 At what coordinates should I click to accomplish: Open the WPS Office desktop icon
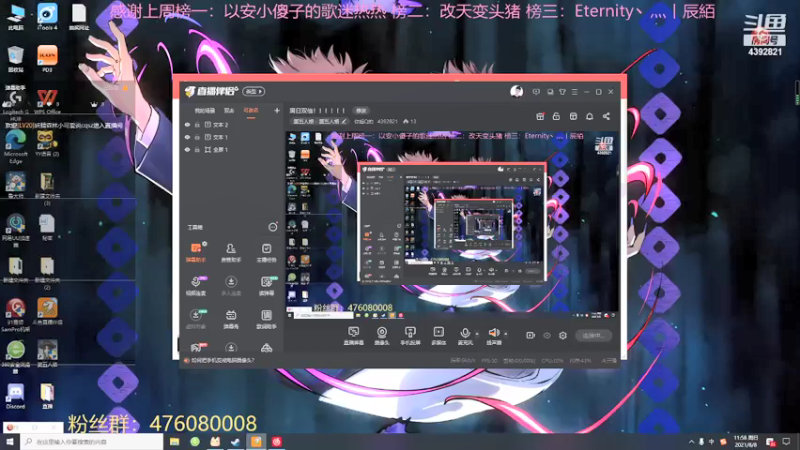point(47,102)
